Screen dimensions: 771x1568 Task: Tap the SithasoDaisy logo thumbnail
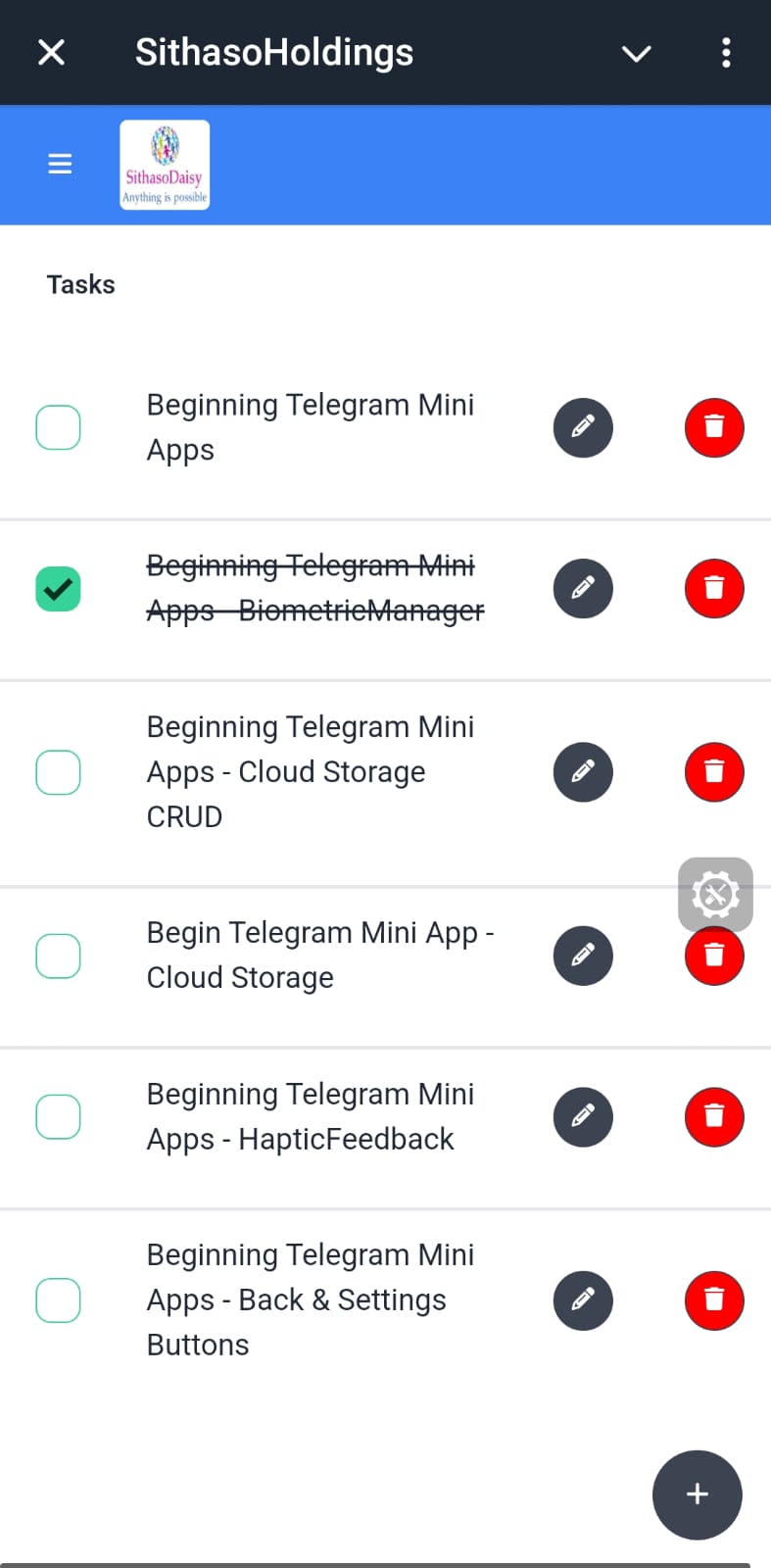pos(165,165)
